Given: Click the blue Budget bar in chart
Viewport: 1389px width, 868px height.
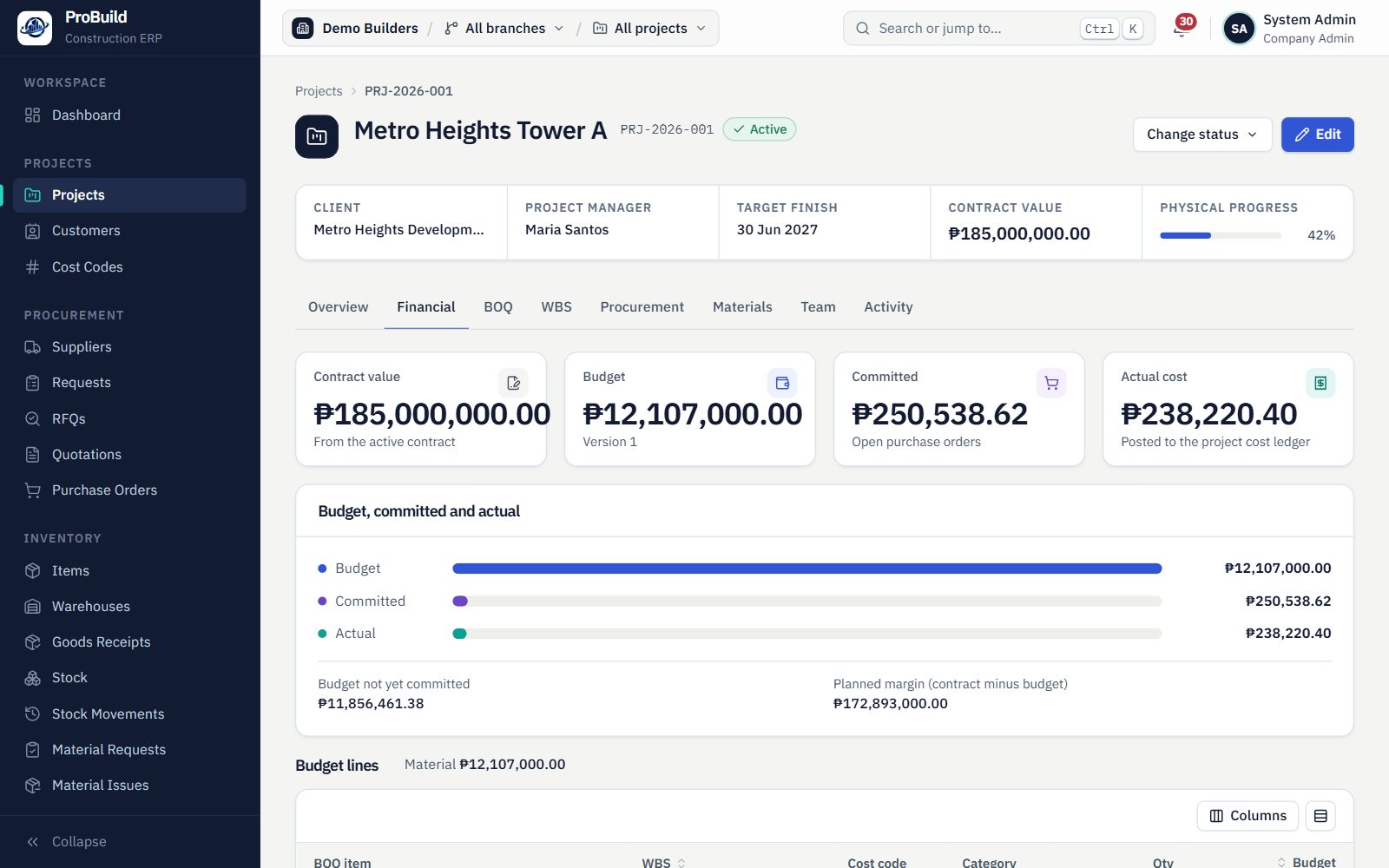Looking at the screenshot, I should click(x=806, y=569).
